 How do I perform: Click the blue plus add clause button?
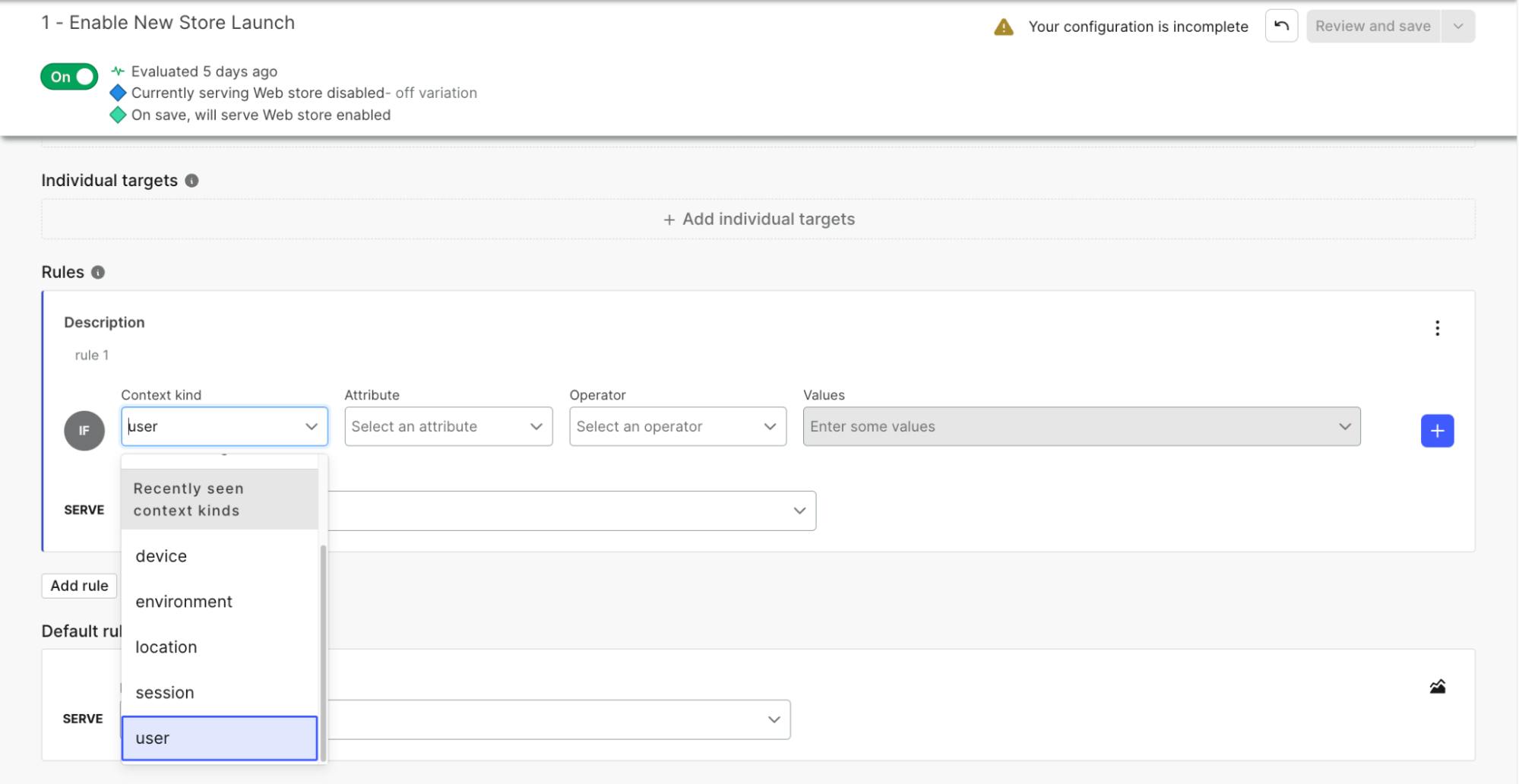click(1436, 431)
